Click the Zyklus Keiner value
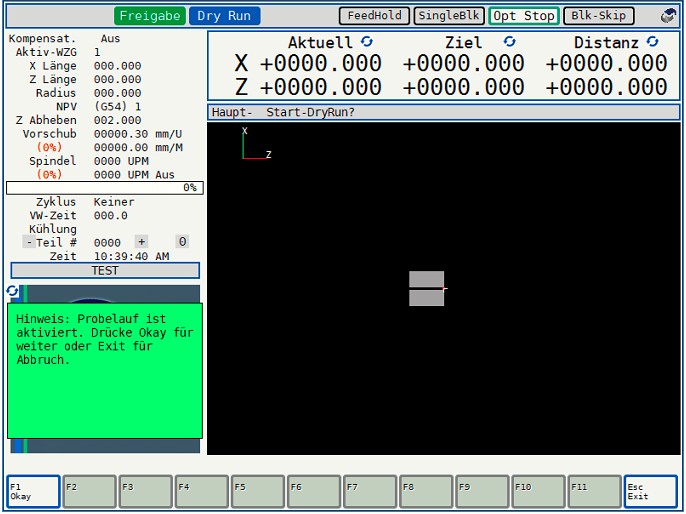686x514 pixels. 114,202
